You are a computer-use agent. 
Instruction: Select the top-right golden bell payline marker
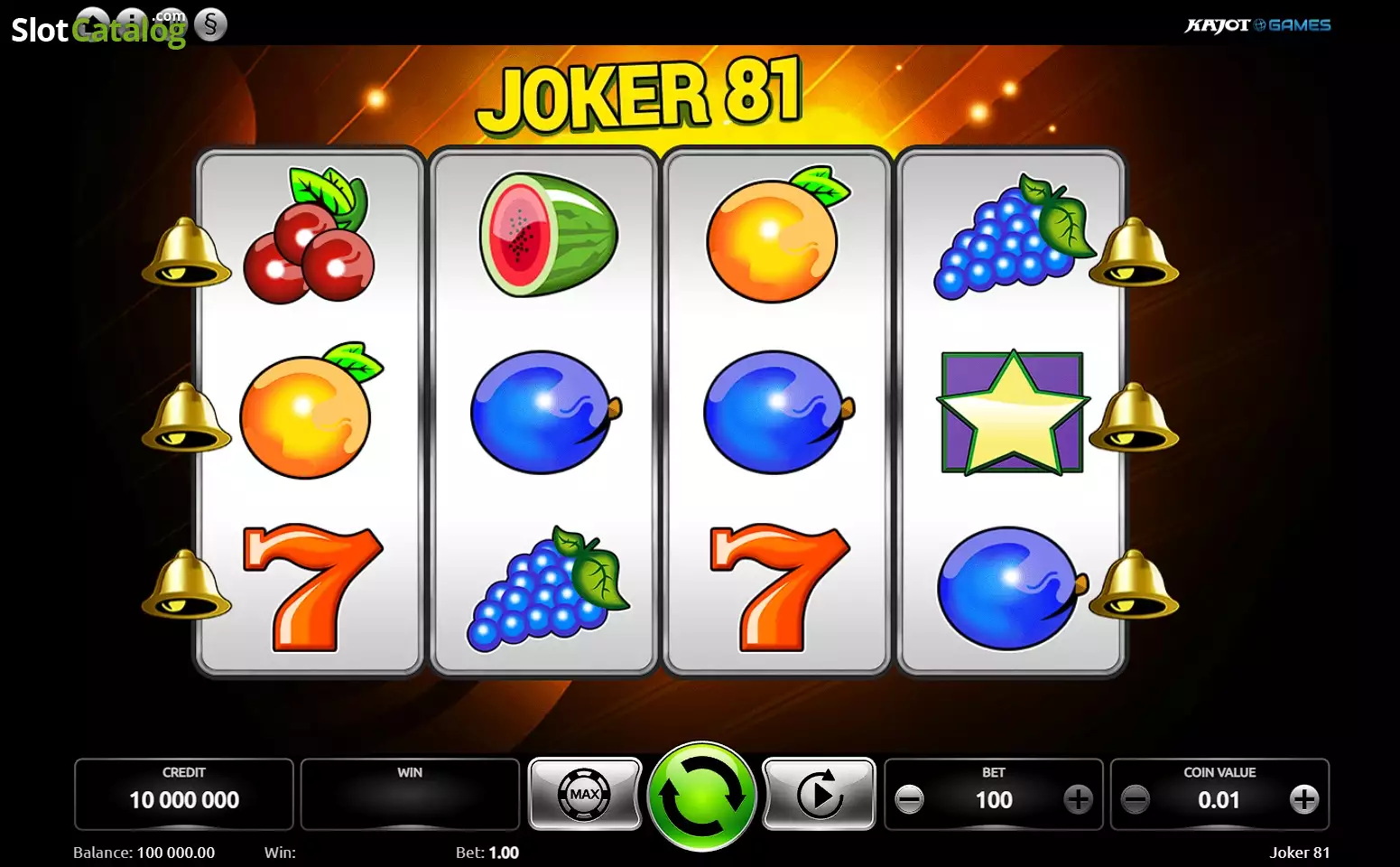(x=1134, y=253)
